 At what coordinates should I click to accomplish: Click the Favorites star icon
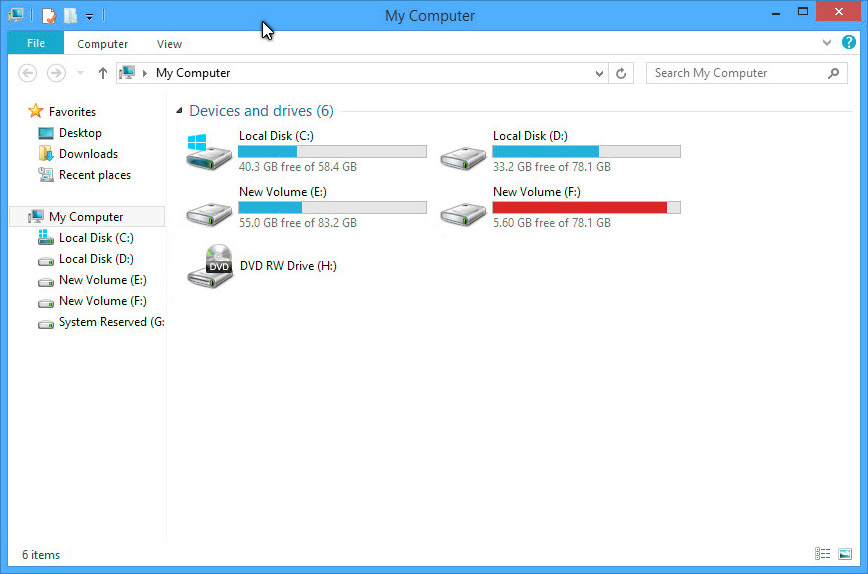tap(35, 111)
